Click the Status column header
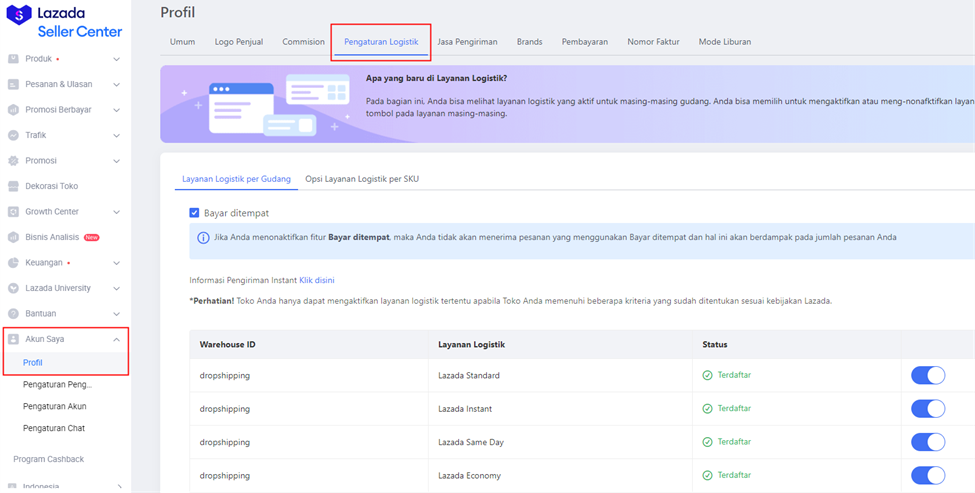This screenshot has width=975, height=493. tap(714, 344)
